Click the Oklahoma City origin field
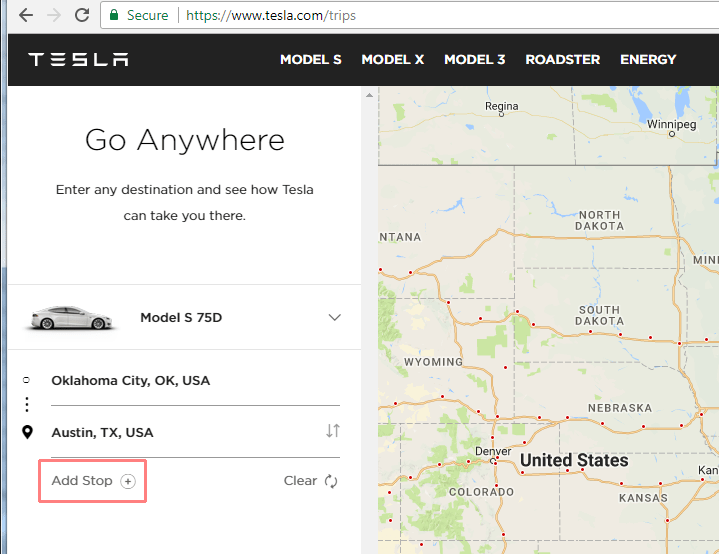This screenshot has width=719, height=554. [x=195, y=381]
